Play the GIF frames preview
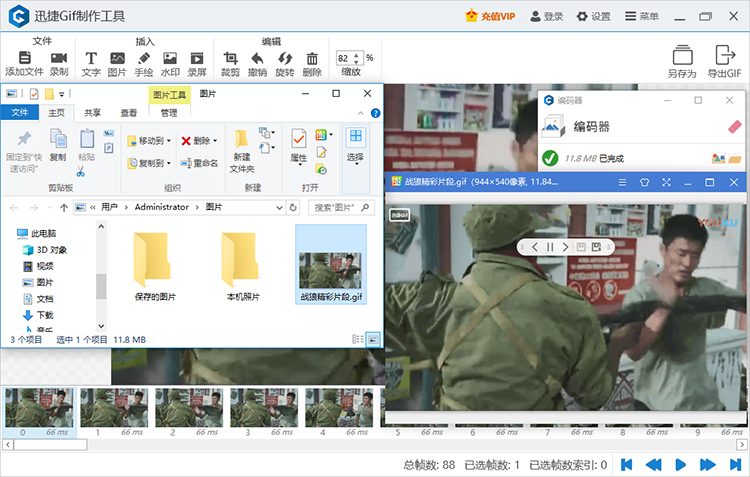750x477 pixels. pos(680,465)
